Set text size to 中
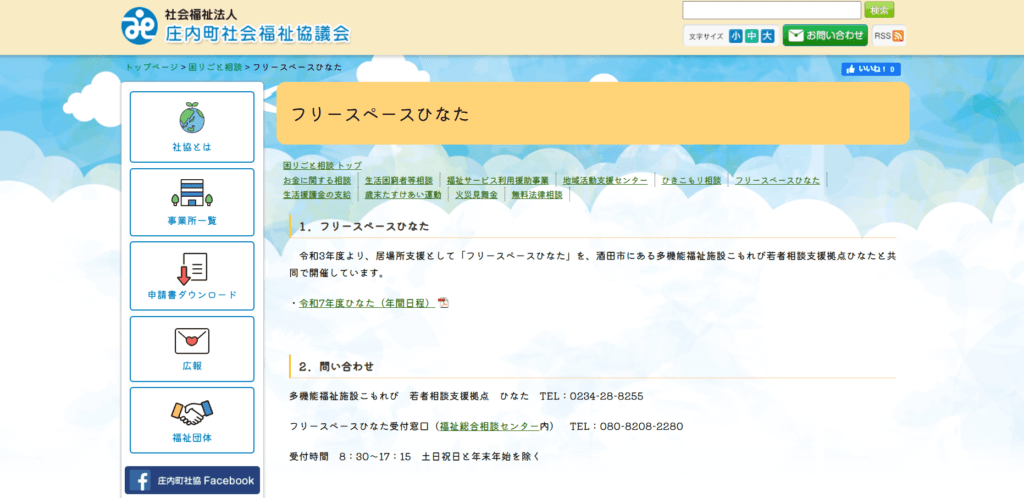Viewport: 1024px width, 498px height. click(752, 36)
